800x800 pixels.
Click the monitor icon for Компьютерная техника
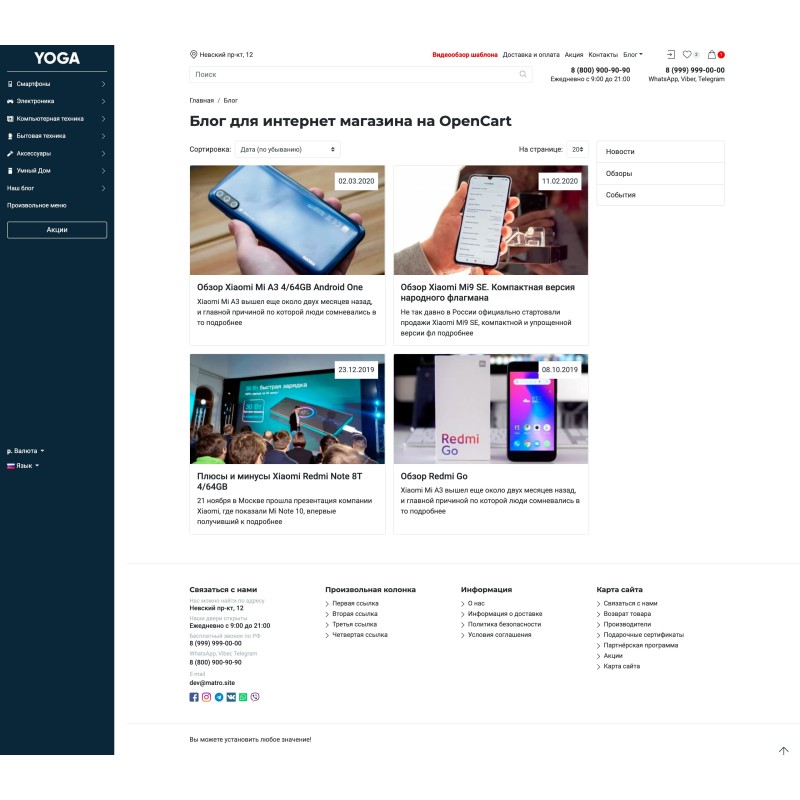click(x=10, y=118)
